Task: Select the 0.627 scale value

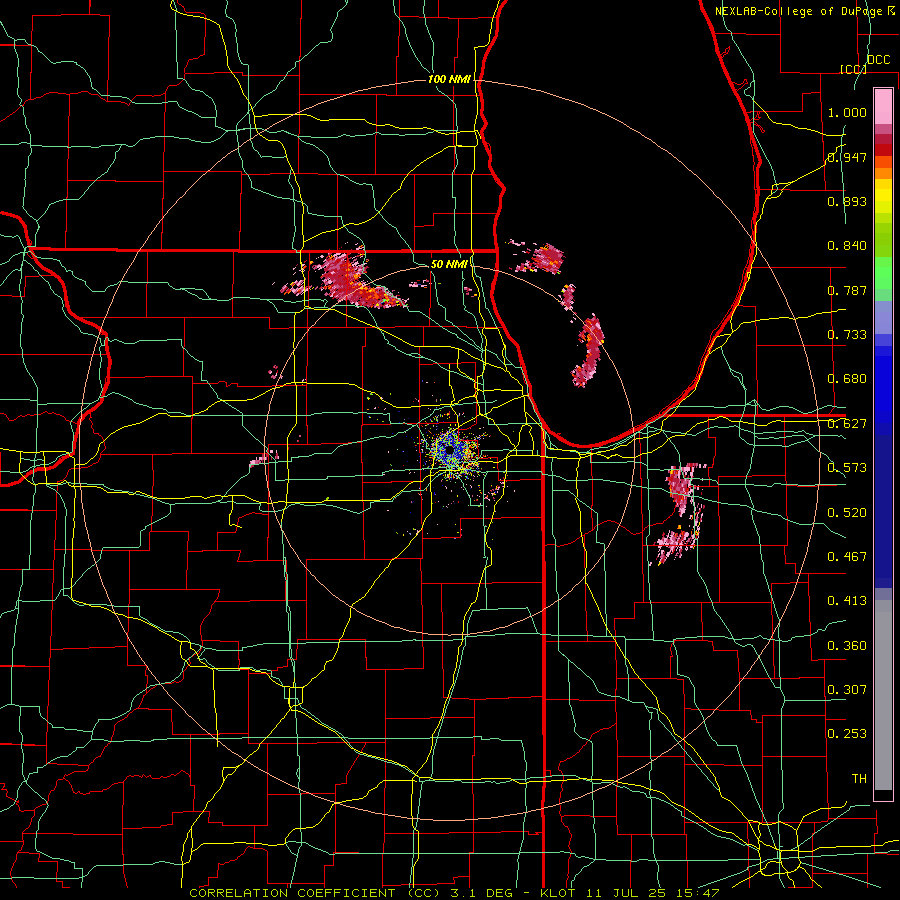Action: tap(847, 424)
